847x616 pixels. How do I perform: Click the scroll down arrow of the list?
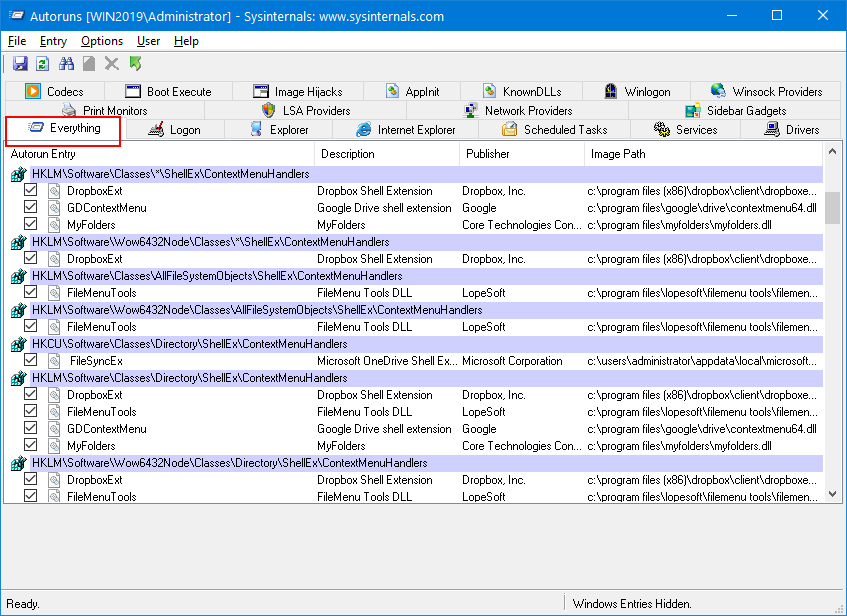[x=832, y=494]
